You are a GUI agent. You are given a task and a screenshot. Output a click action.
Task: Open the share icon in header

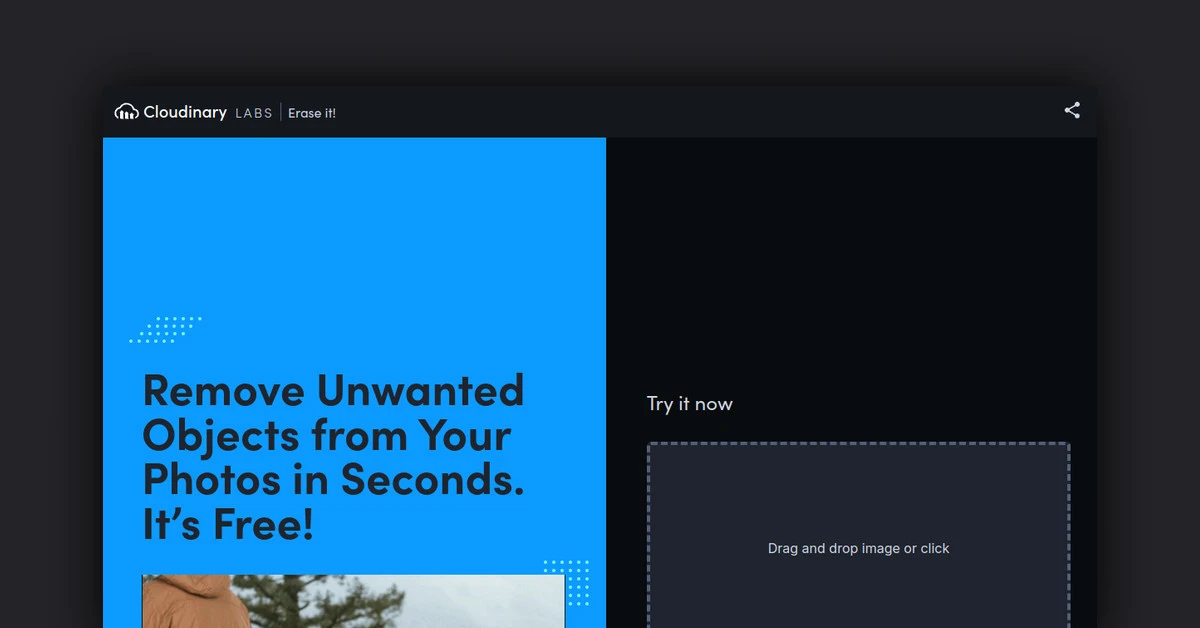tap(1072, 111)
